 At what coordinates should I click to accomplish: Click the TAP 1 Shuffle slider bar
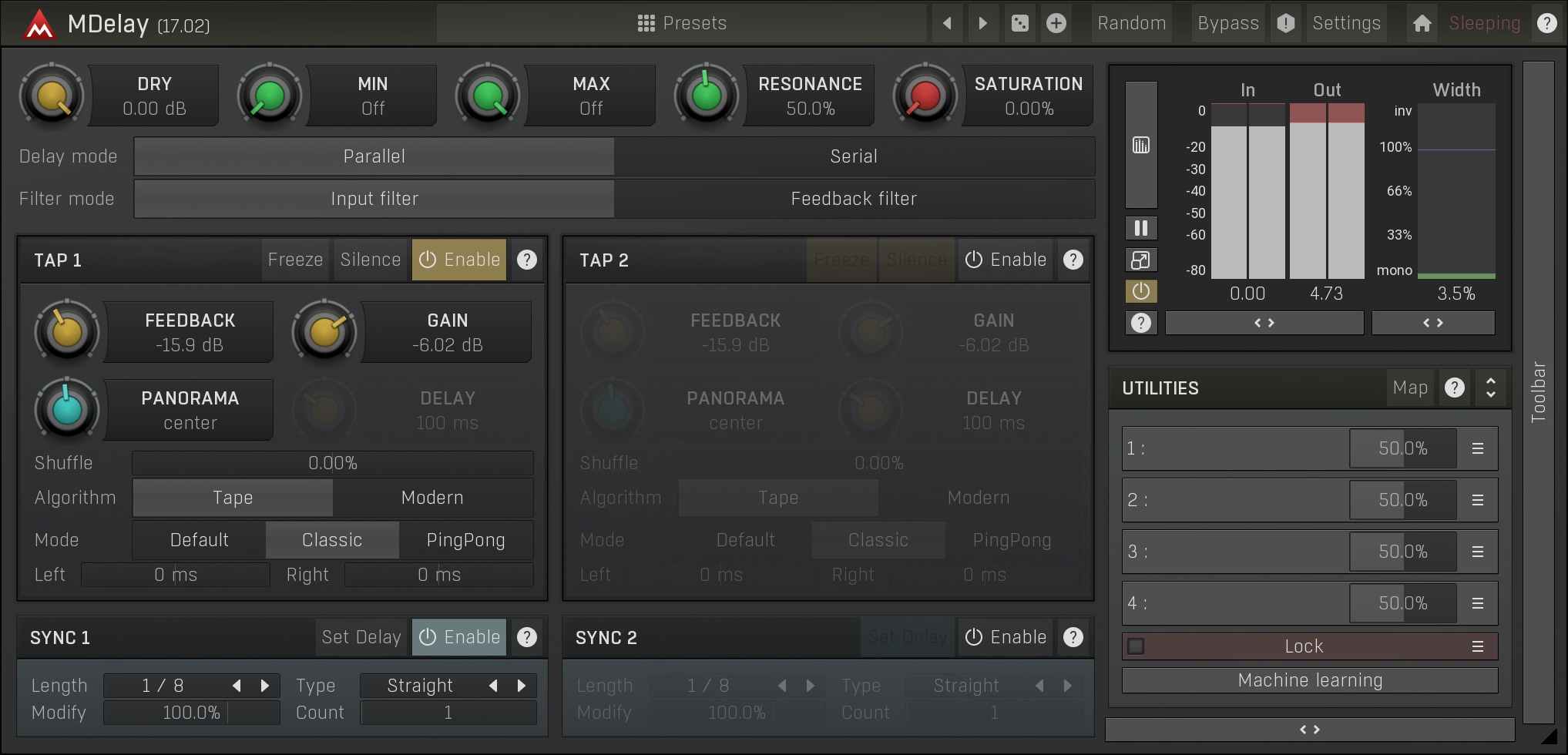pyautogui.click(x=333, y=463)
